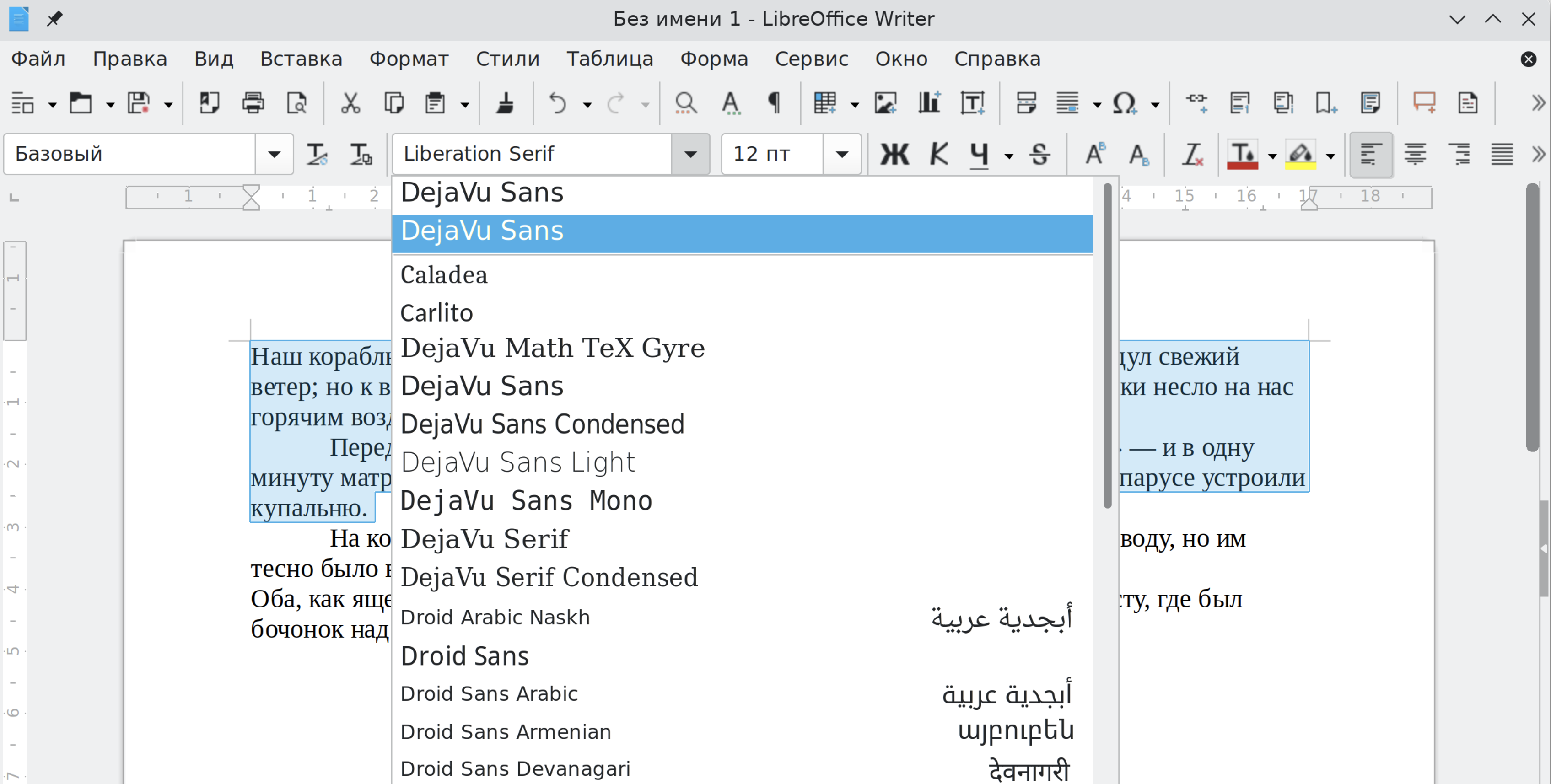Enable Align Right paragraph alignment
The width and height of the screenshot is (1551, 784).
[1459, 154]
